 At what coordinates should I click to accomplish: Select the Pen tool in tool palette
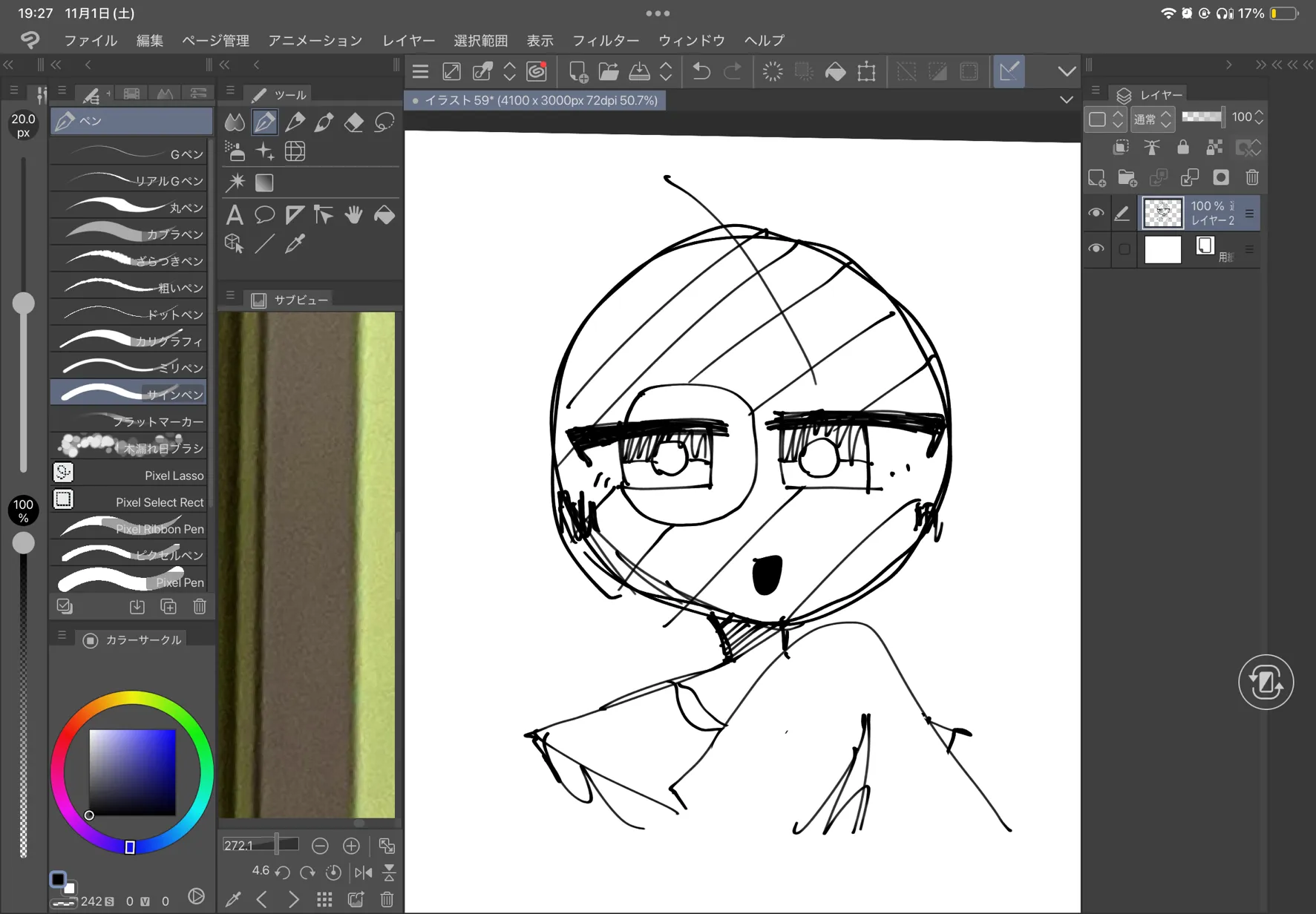pyautogui.click(x=265, y=122)
